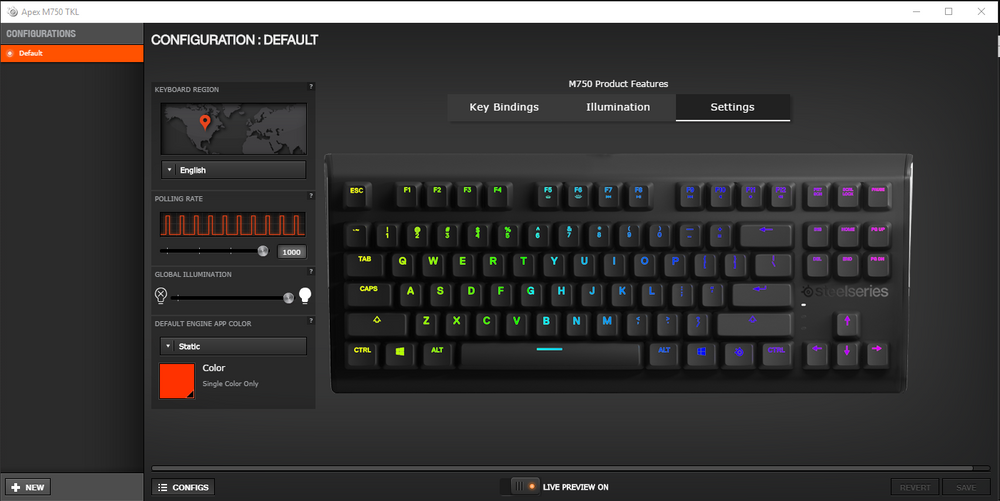This screenshot has height=501, width=1000.
Task: Select the left ALT key
Action: pos(437,354)
